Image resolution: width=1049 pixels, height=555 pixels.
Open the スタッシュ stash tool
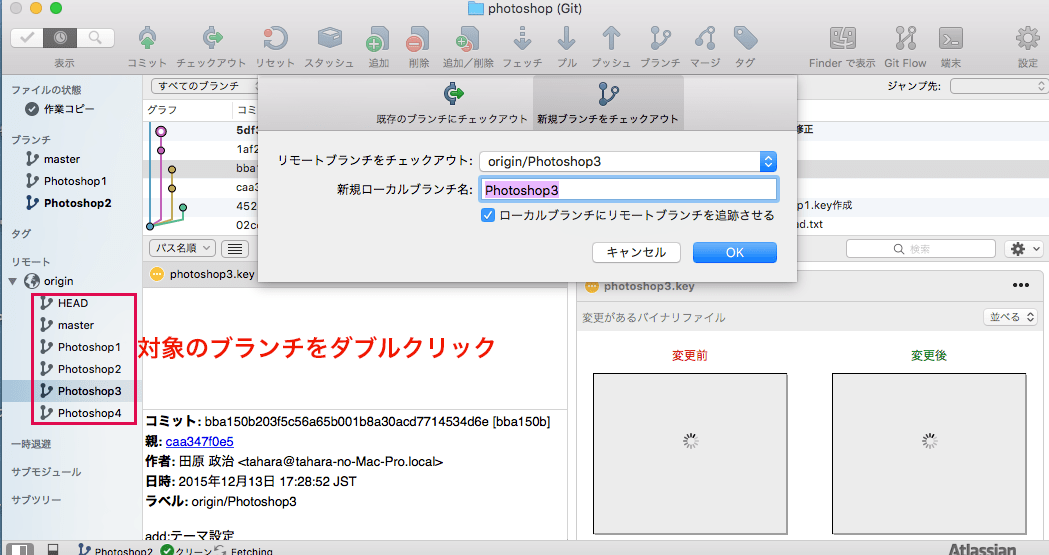329,39
